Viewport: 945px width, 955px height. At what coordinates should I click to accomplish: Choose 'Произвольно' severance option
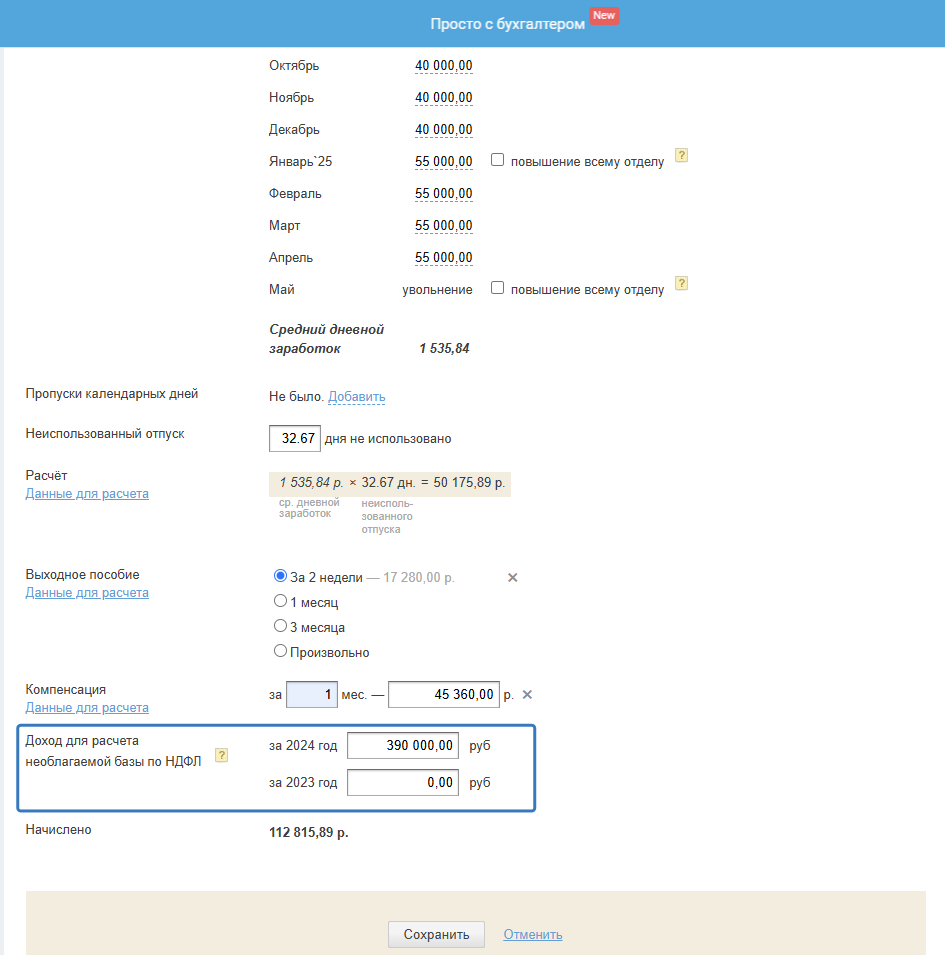[280, 651]
